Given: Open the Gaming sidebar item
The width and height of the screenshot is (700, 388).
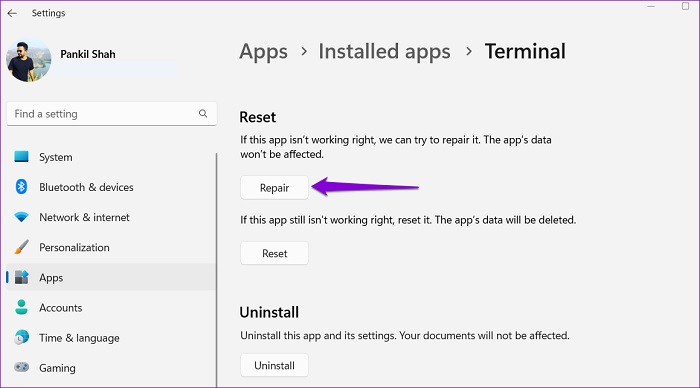Looking at the screenshot, I should tap(111, 367).
